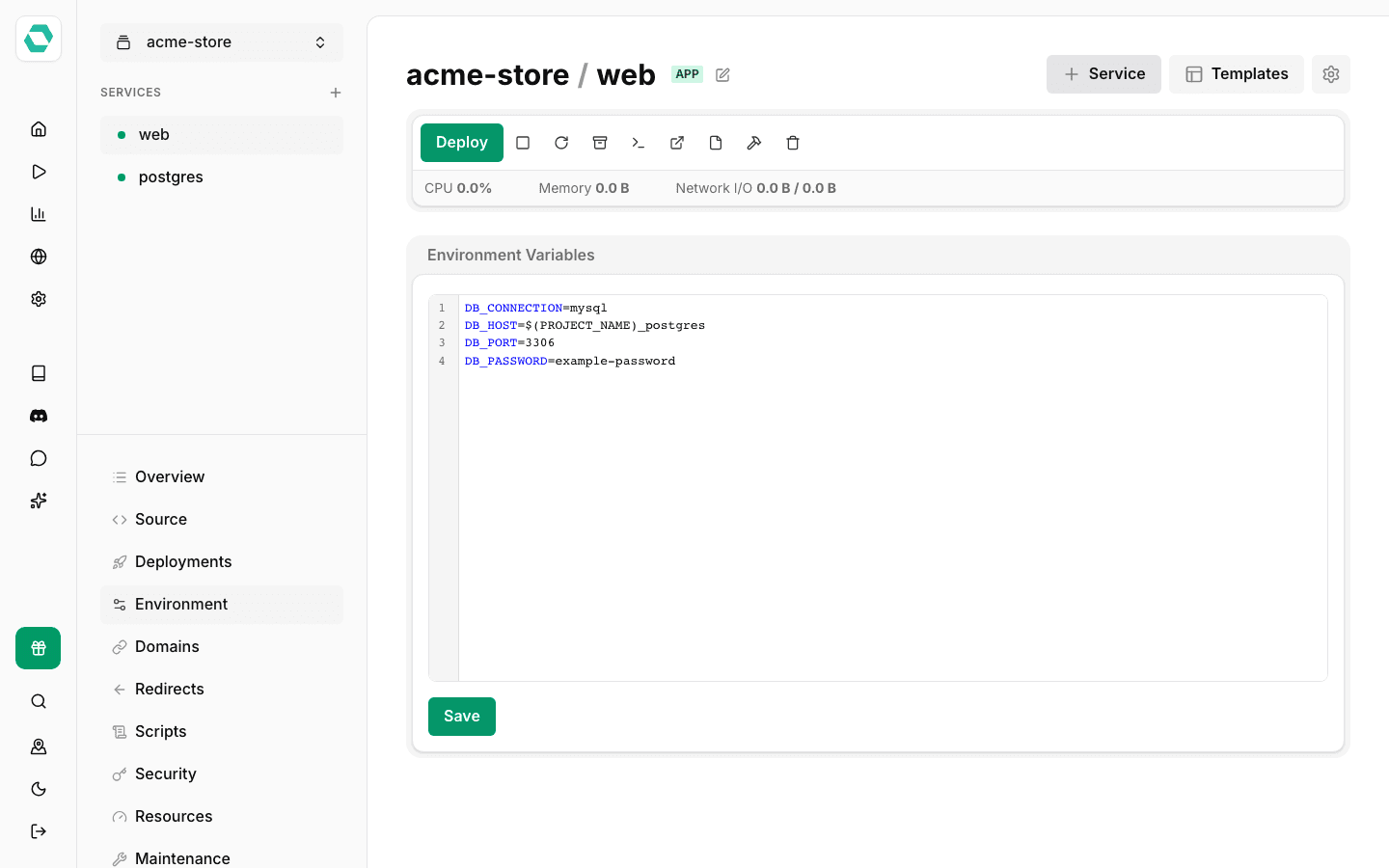Click the Templates button
The width and height of the screenshot is (1389, 868).
point(1237,74)
